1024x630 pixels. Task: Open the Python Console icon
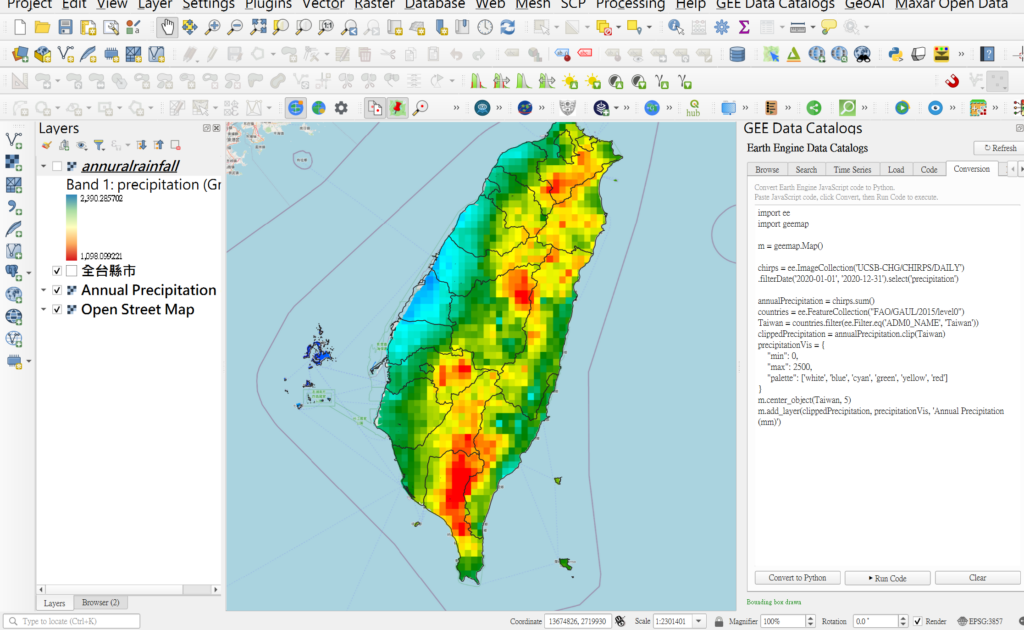895,54
